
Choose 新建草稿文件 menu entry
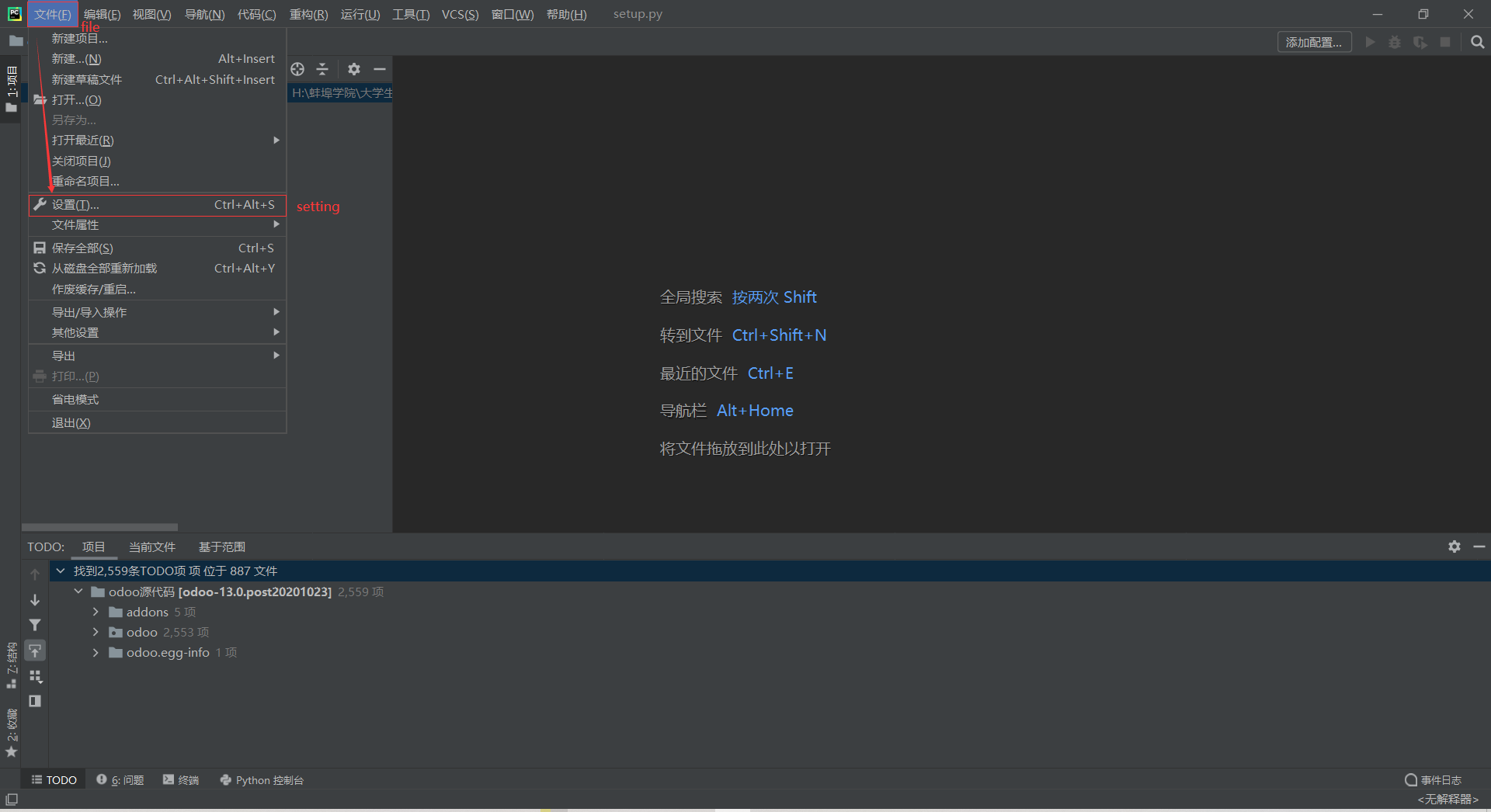click(158, 79)
